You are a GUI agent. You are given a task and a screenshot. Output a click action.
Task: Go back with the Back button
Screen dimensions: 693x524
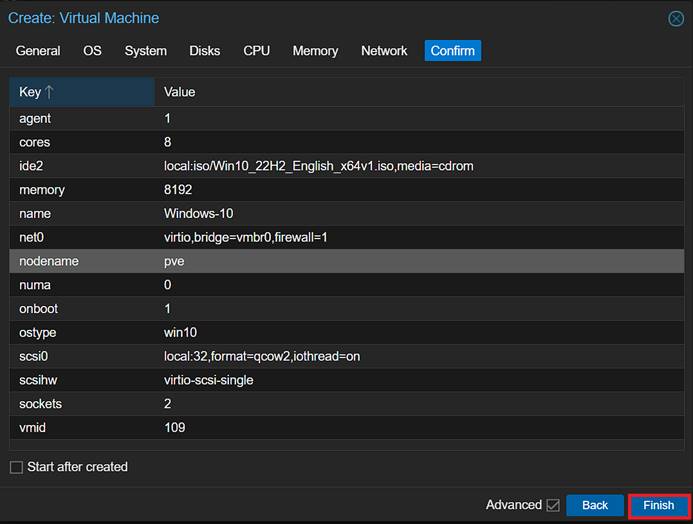coord(595,505)
